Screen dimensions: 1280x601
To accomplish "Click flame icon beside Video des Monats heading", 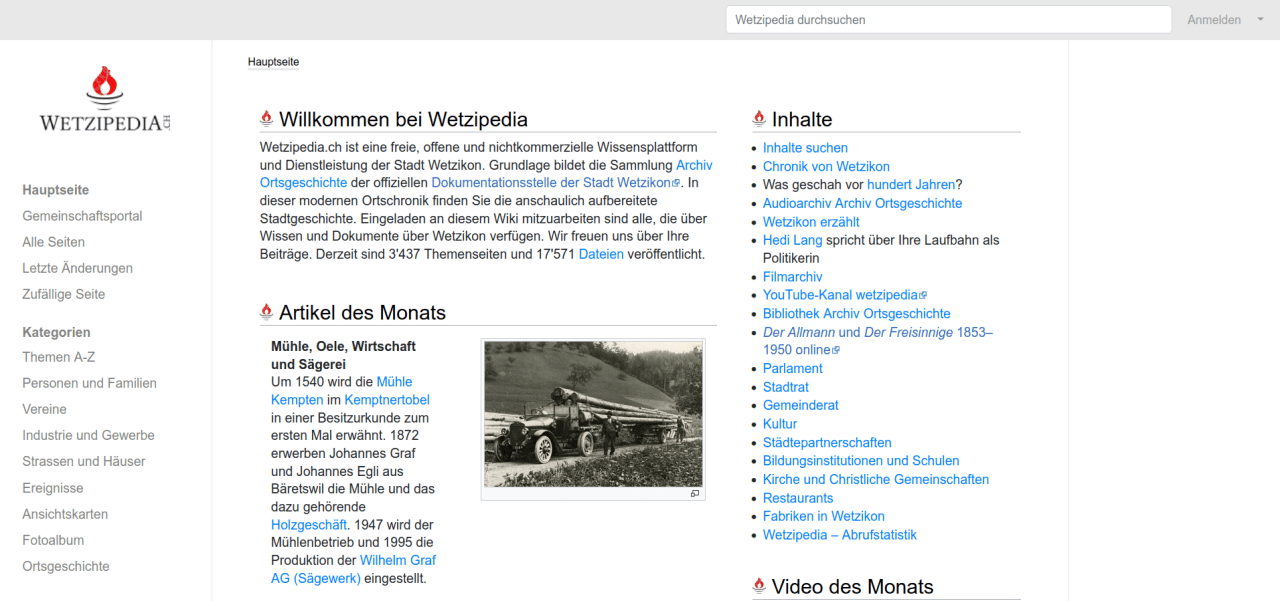I will 759,586.
